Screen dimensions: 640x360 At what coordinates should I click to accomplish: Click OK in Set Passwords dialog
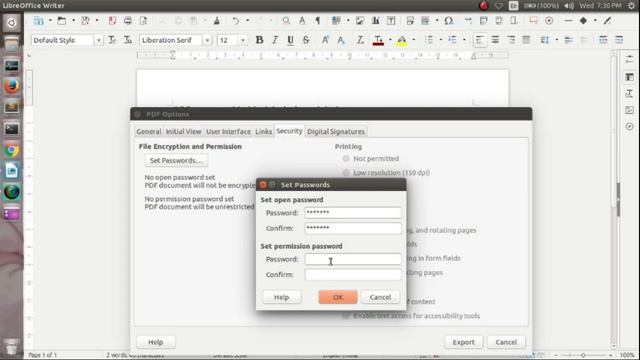point(338,297)
